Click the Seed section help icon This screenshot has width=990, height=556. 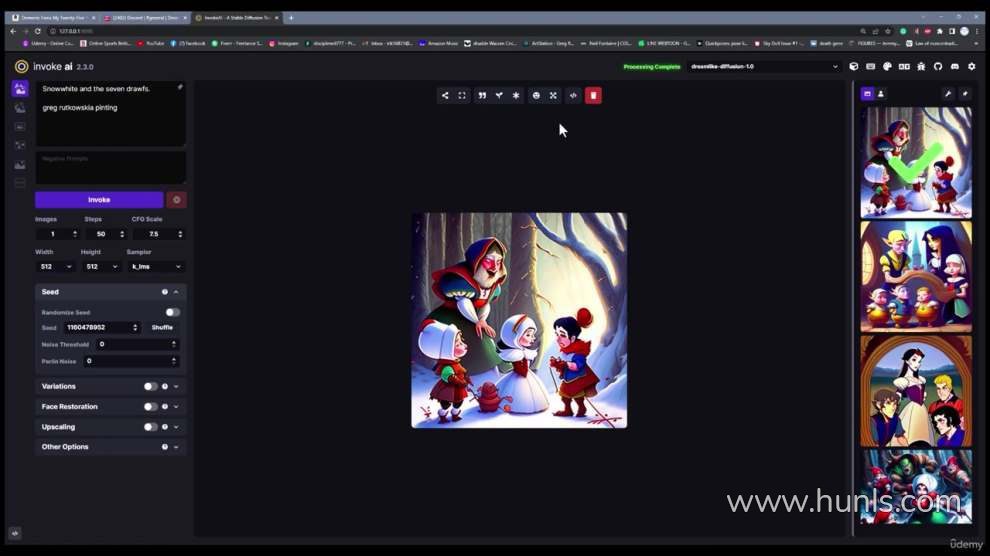point(165,292)
